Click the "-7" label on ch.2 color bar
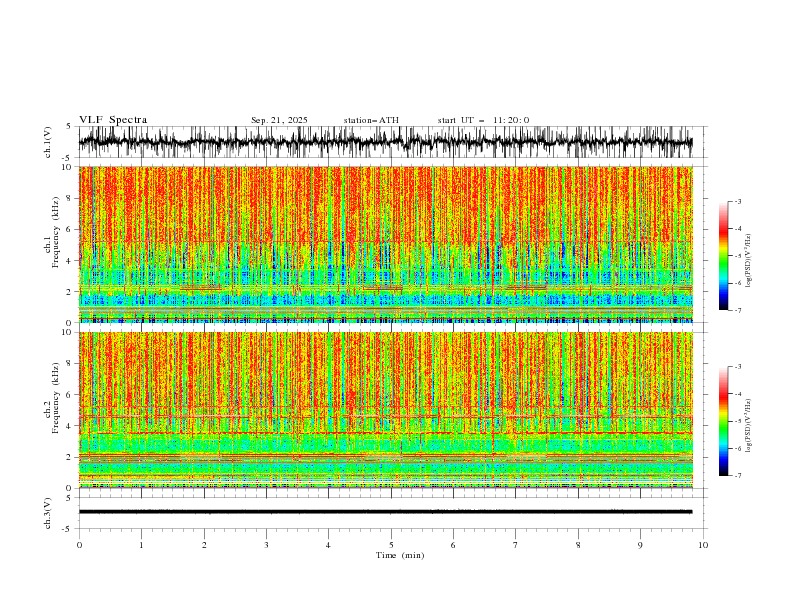 [x=738, y=475]
